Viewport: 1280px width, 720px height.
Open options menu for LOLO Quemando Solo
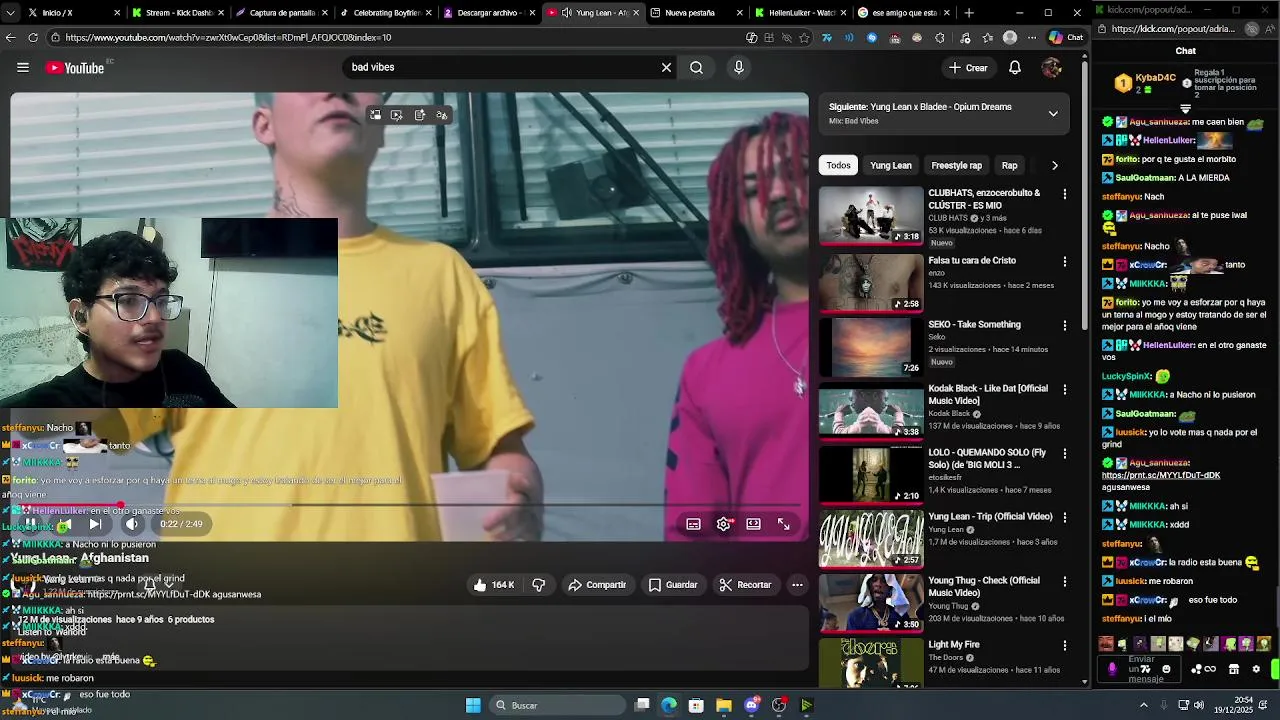click(x=1064, y=454)
